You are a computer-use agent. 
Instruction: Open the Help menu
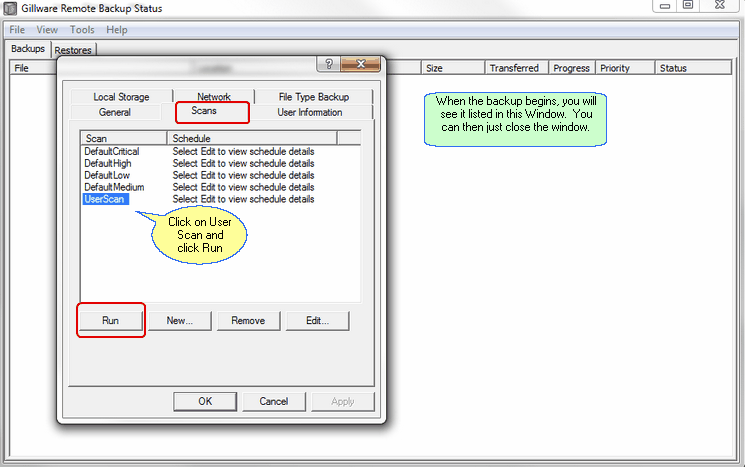tap(116, 30)
